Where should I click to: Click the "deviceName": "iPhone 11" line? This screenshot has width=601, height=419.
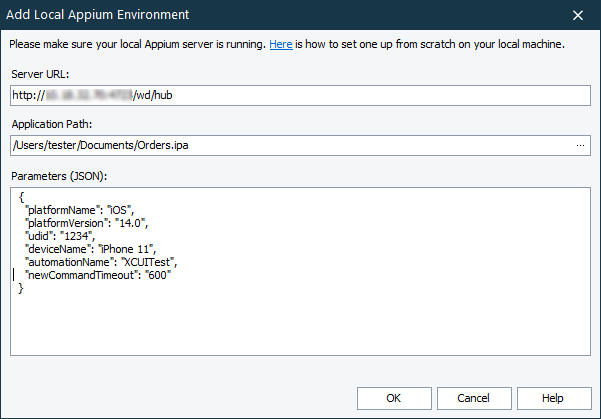[x=91, y=249]
